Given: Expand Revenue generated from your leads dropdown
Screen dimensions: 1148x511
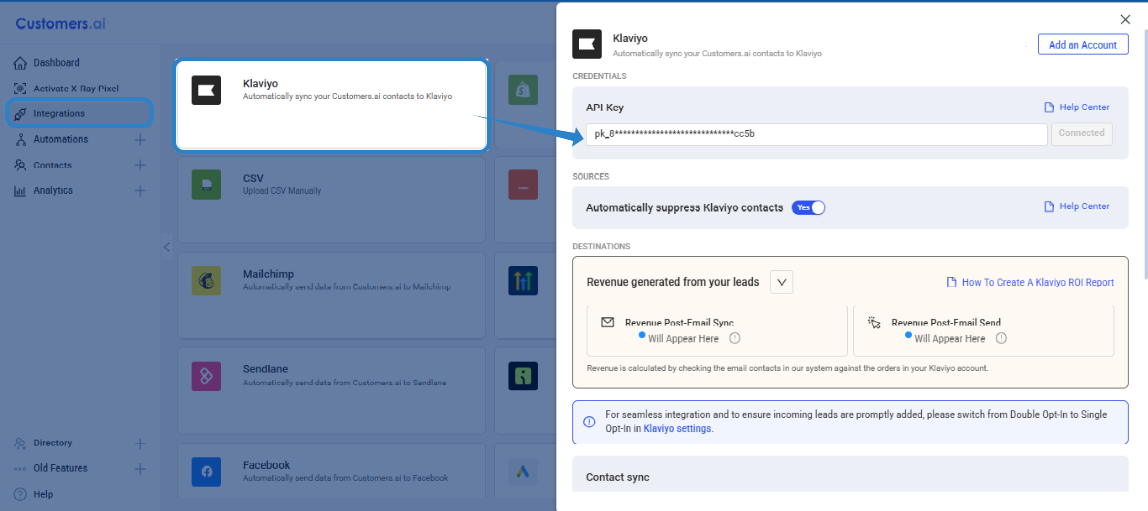Looking at the screenshot, I should point(781,282).
